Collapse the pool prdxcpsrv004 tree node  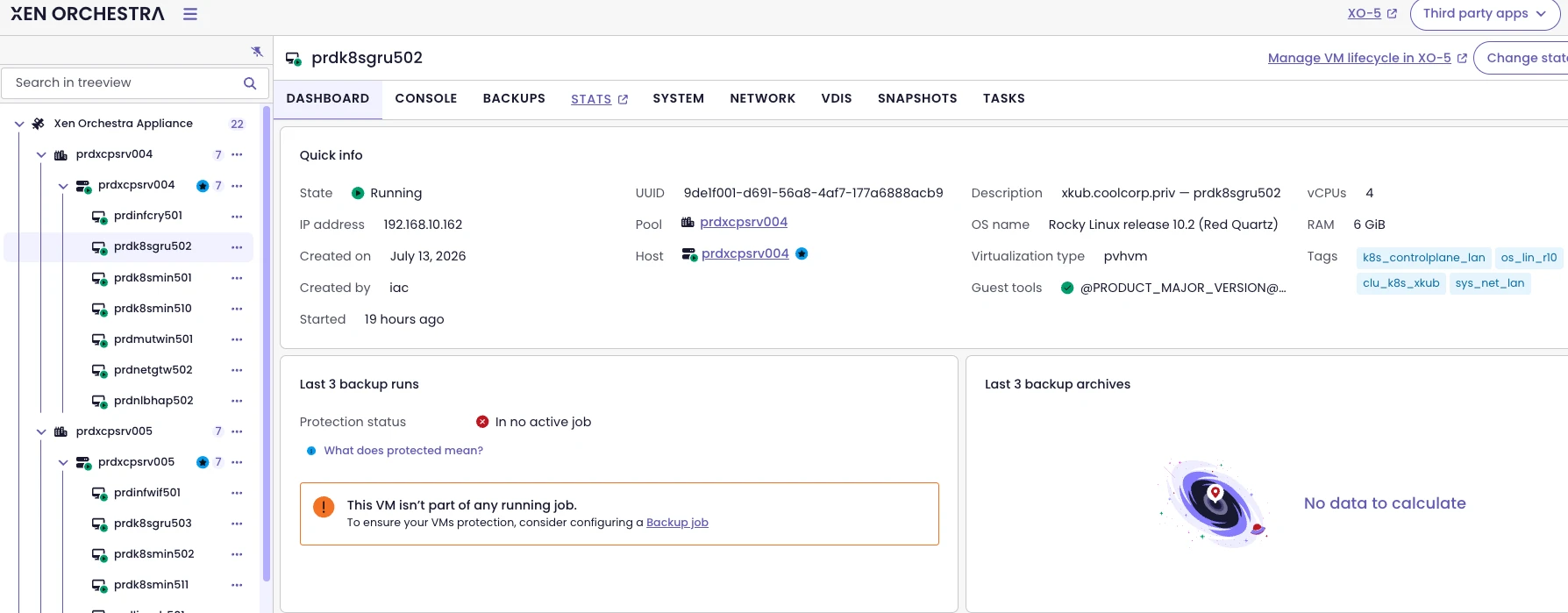pyautogui.click(x=41, y=155)
